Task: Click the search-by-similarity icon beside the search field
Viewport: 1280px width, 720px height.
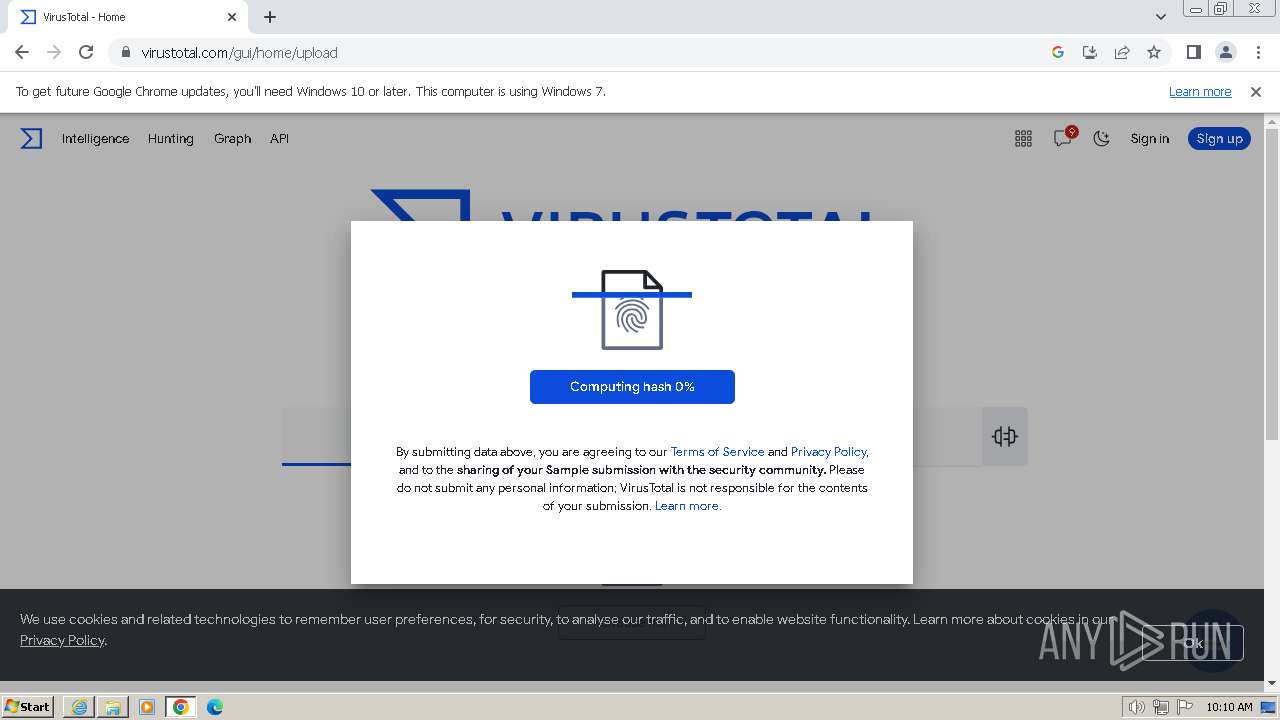Action: click(1005, 436)
